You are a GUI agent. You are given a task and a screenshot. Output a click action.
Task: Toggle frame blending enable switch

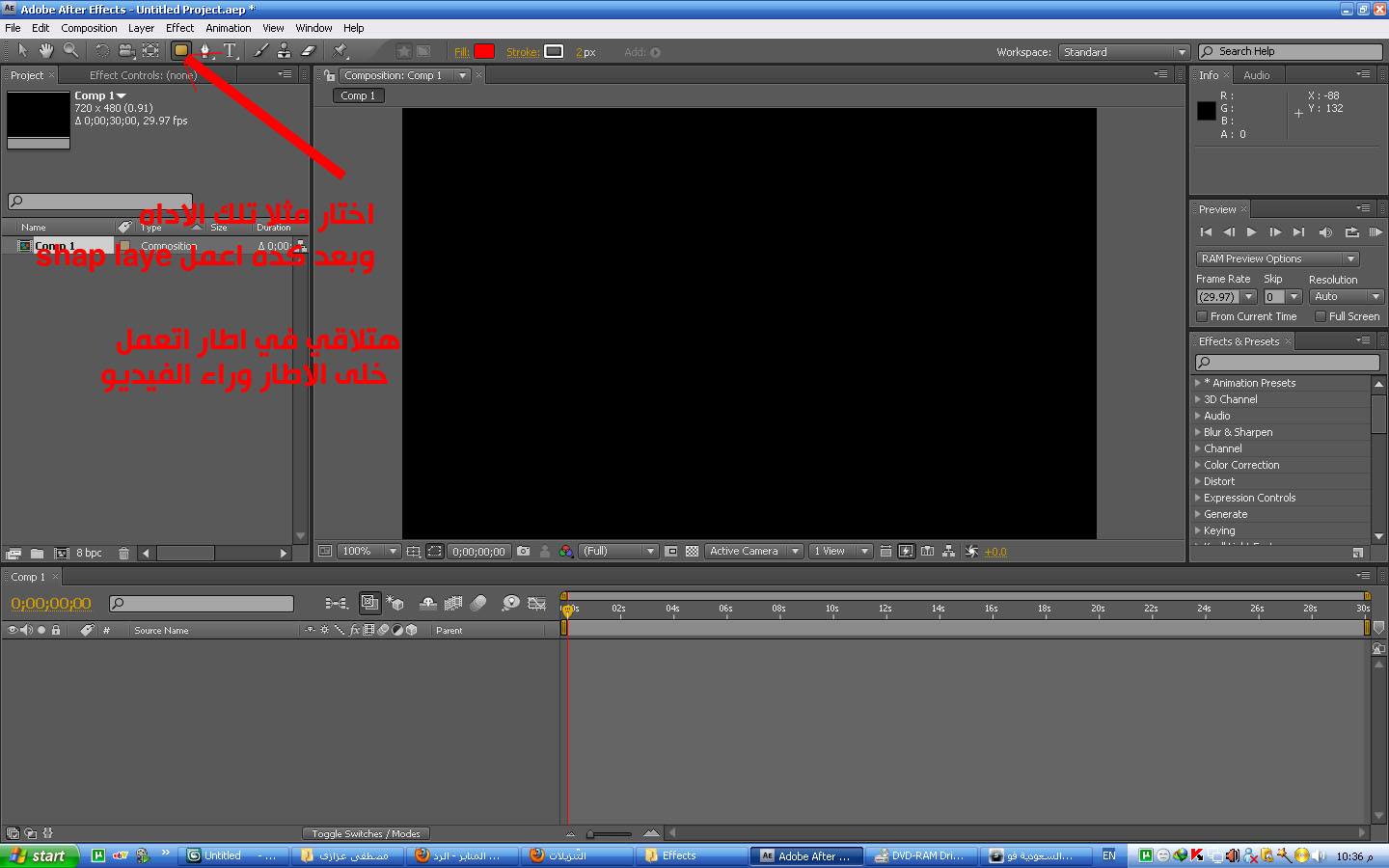[x=453, y=603]
